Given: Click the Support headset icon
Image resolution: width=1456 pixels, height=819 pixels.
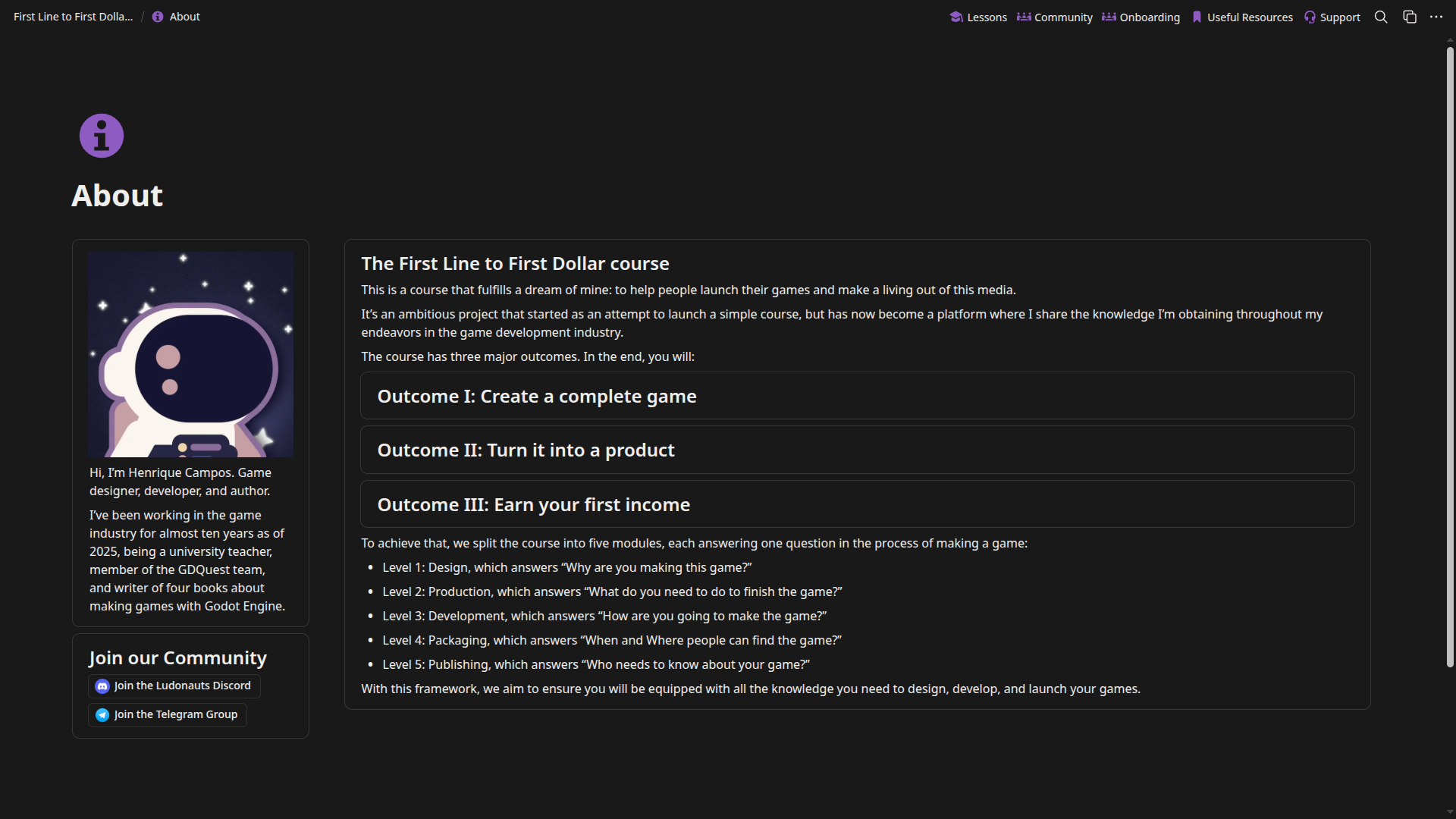Looking at the screenshot, I should pyautogui.click(x=1310, y=17).
